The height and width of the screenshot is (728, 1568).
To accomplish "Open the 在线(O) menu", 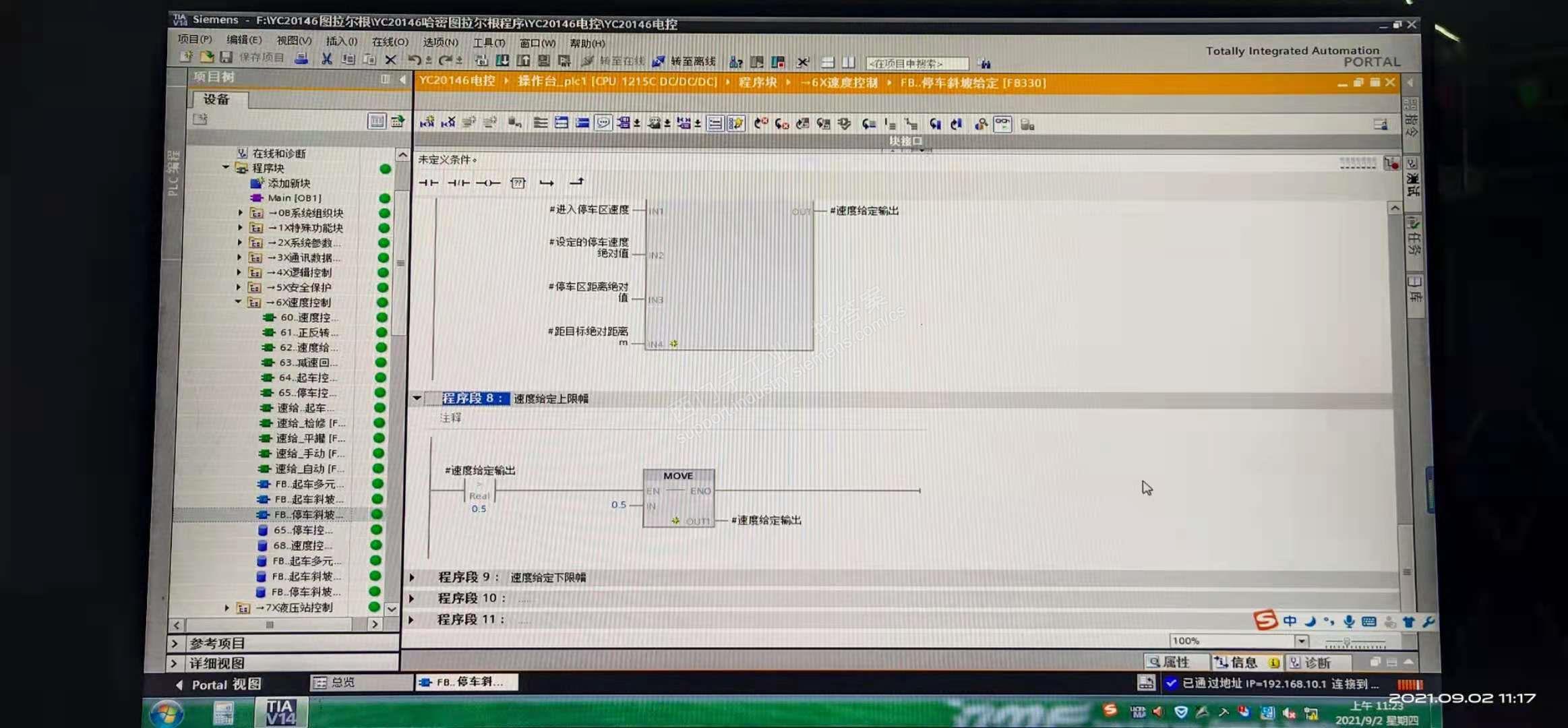I will 390,42.
